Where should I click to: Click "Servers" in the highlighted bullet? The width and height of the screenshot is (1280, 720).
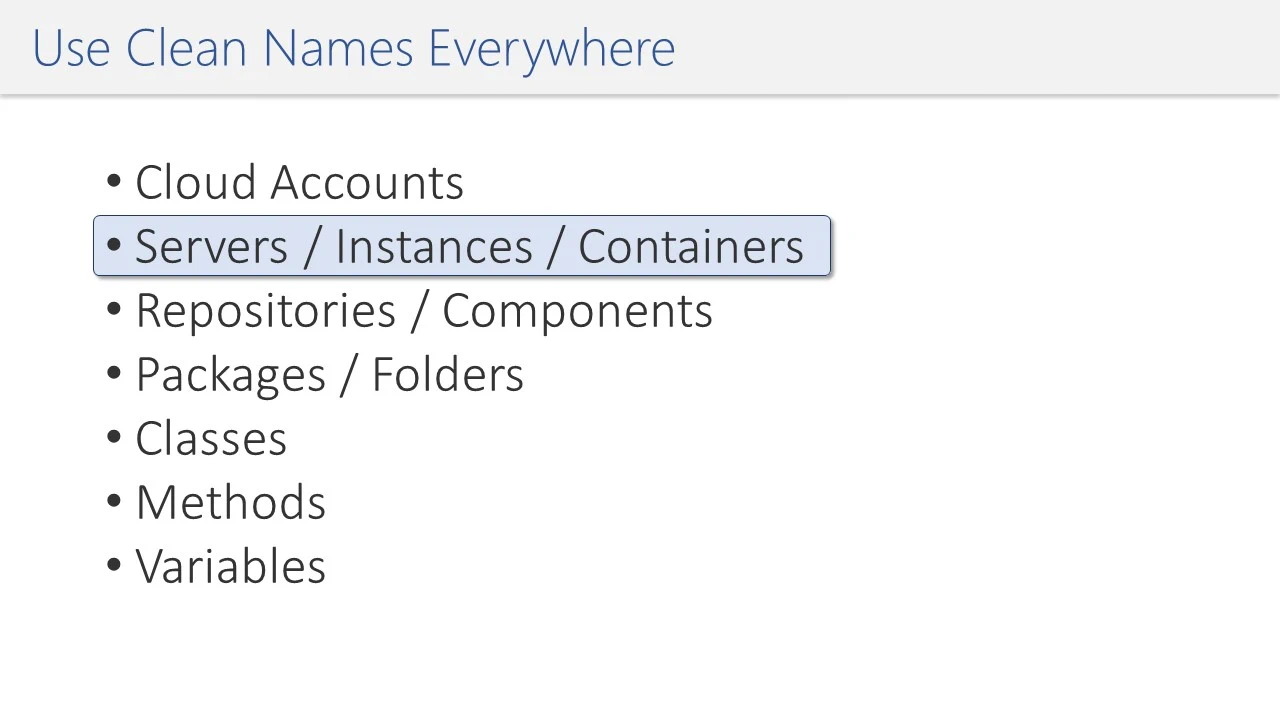pos(211,247)
